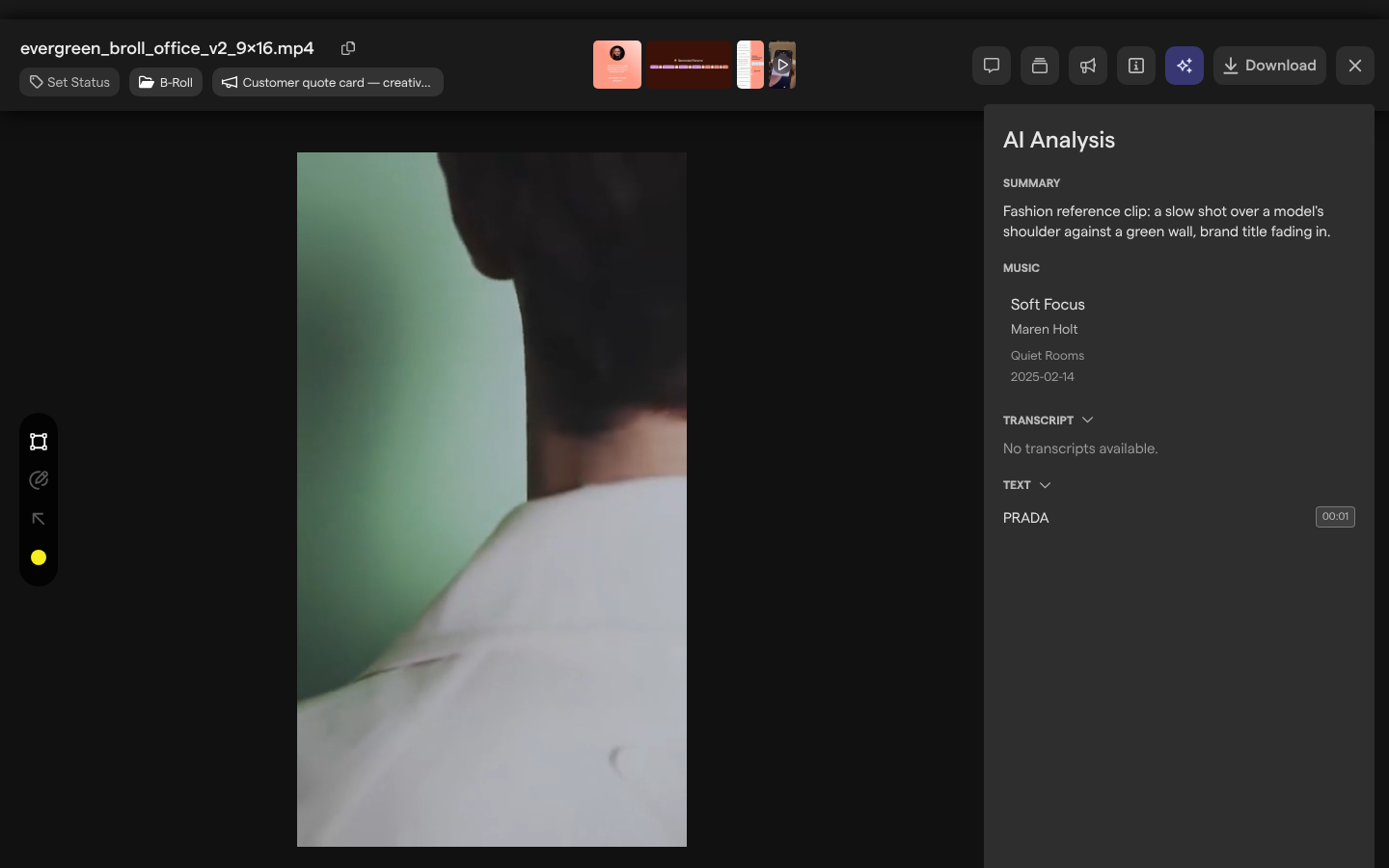Click the AI Analysis panel heading
The height and width of the screenshot is (868, 1389).
point(1059,140)
